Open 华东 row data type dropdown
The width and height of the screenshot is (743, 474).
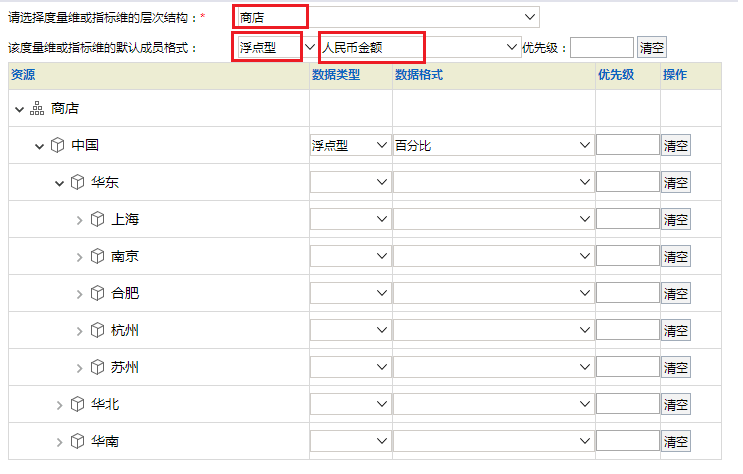click(x=350, y=182)
